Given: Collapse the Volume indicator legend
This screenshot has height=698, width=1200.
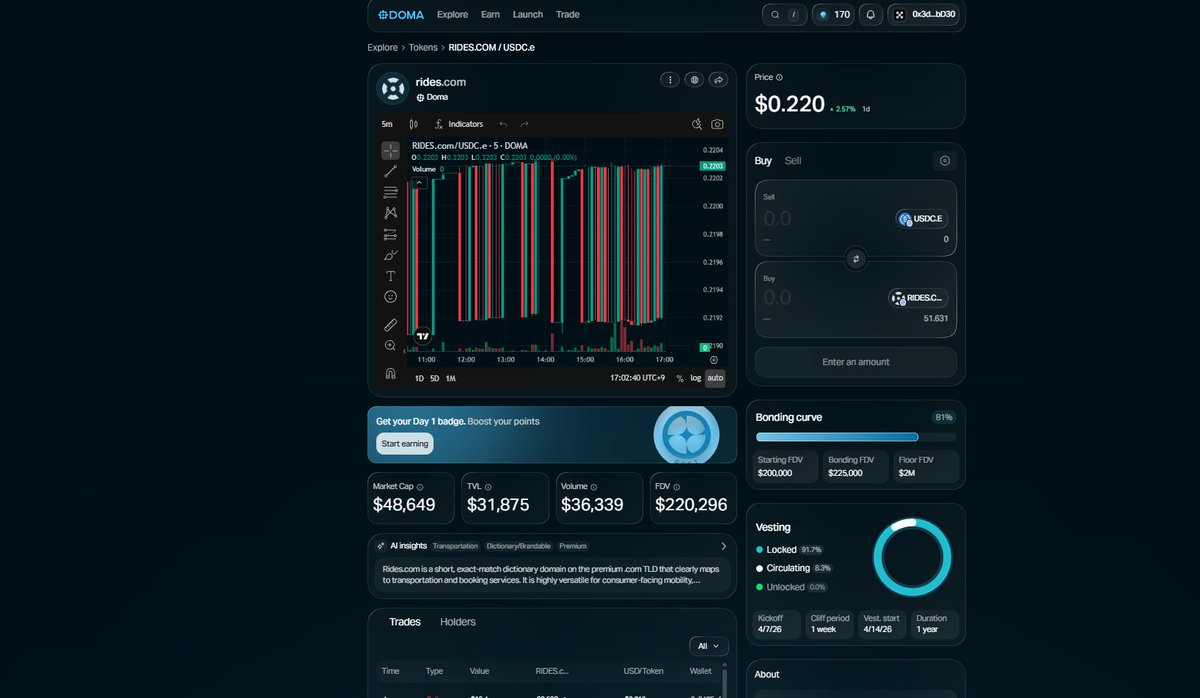Looking at the screenshot, I should (419, 182).
